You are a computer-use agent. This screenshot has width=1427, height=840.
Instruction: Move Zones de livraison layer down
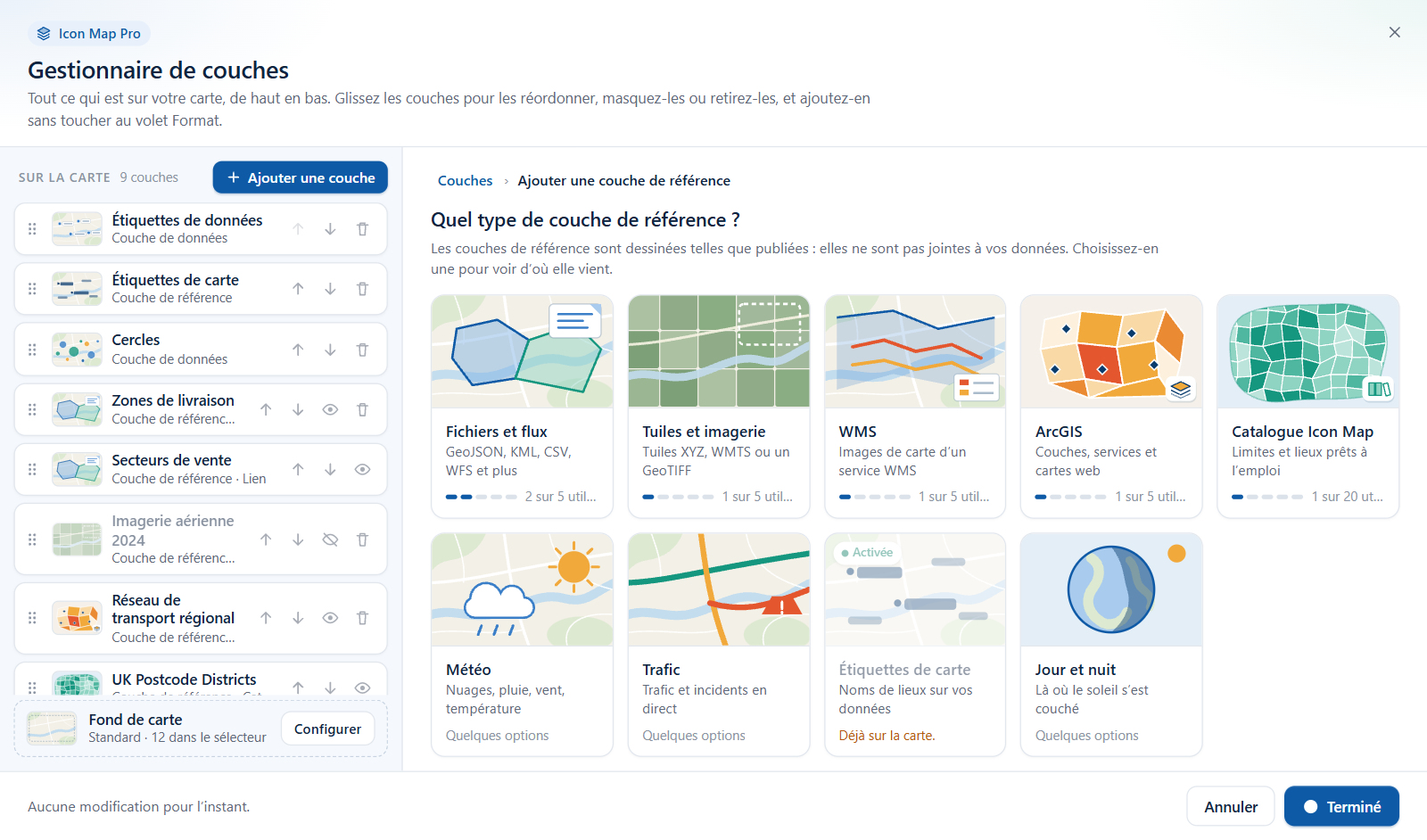click(298, 409)
